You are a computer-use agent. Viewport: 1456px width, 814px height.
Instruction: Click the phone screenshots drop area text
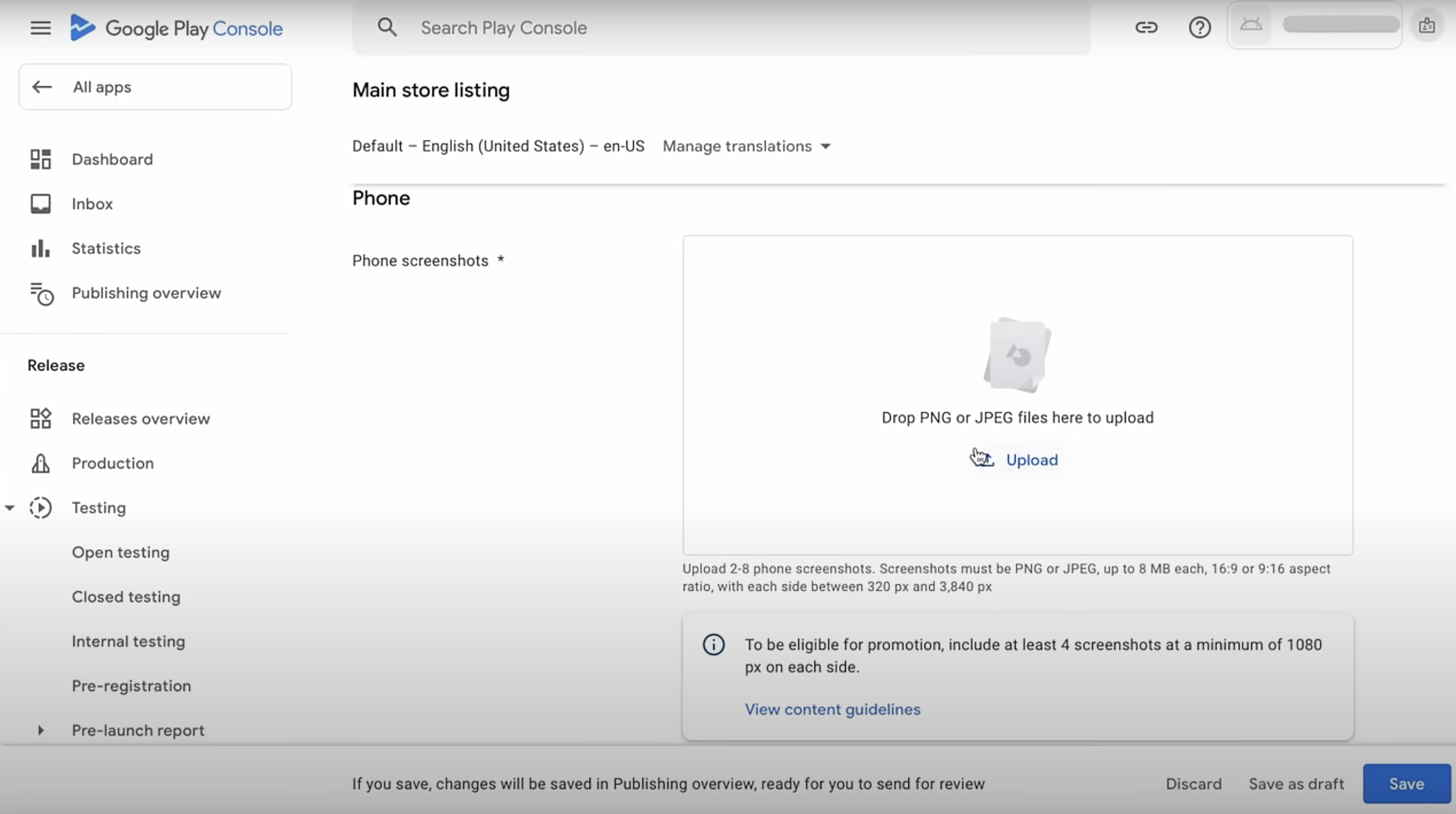coord(1017,418)
